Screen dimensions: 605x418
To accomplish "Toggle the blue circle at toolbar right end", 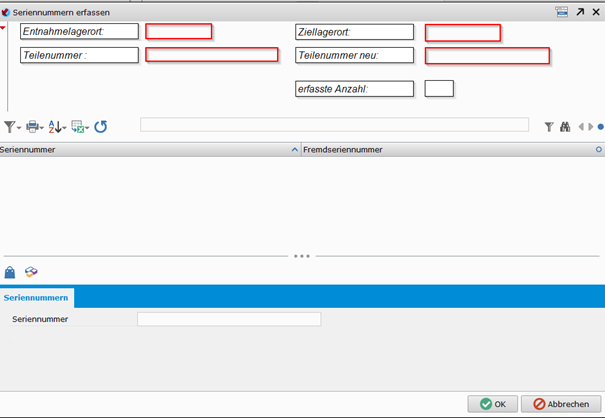I will coord(600,127).
